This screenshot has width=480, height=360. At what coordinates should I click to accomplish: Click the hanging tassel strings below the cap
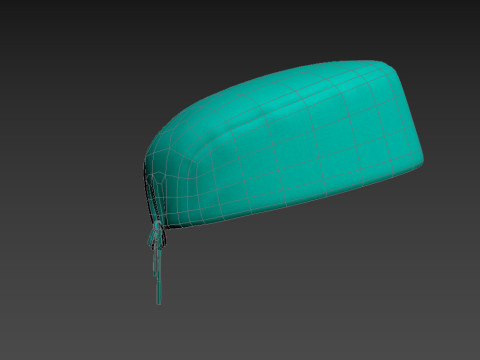(157, 263)
